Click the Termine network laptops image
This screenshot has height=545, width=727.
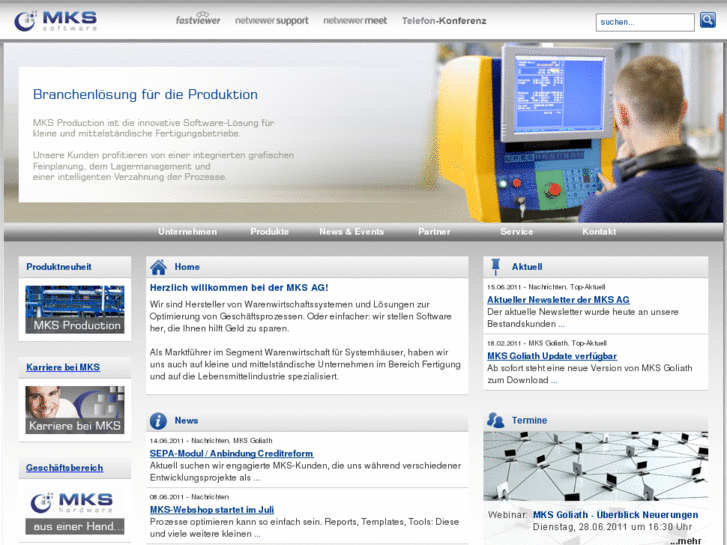(595, 466)
